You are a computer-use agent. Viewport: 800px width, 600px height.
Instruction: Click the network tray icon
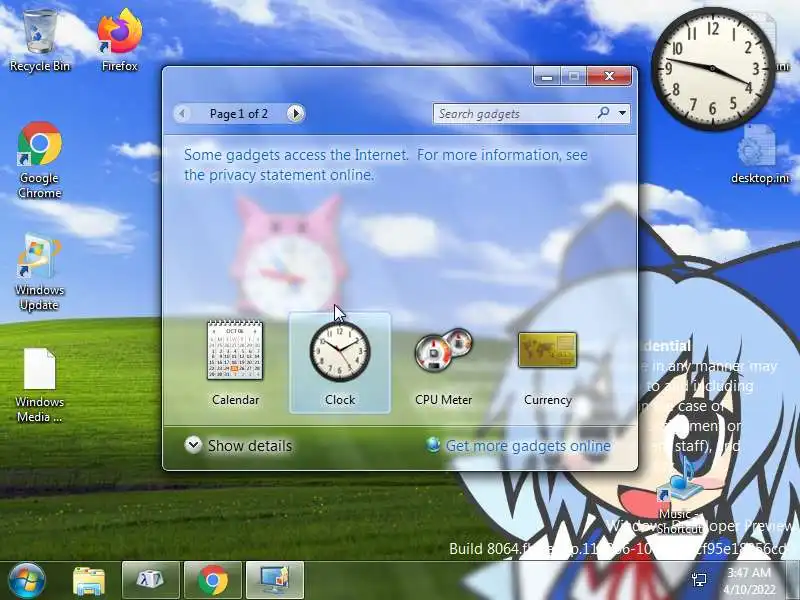(699, 580)
